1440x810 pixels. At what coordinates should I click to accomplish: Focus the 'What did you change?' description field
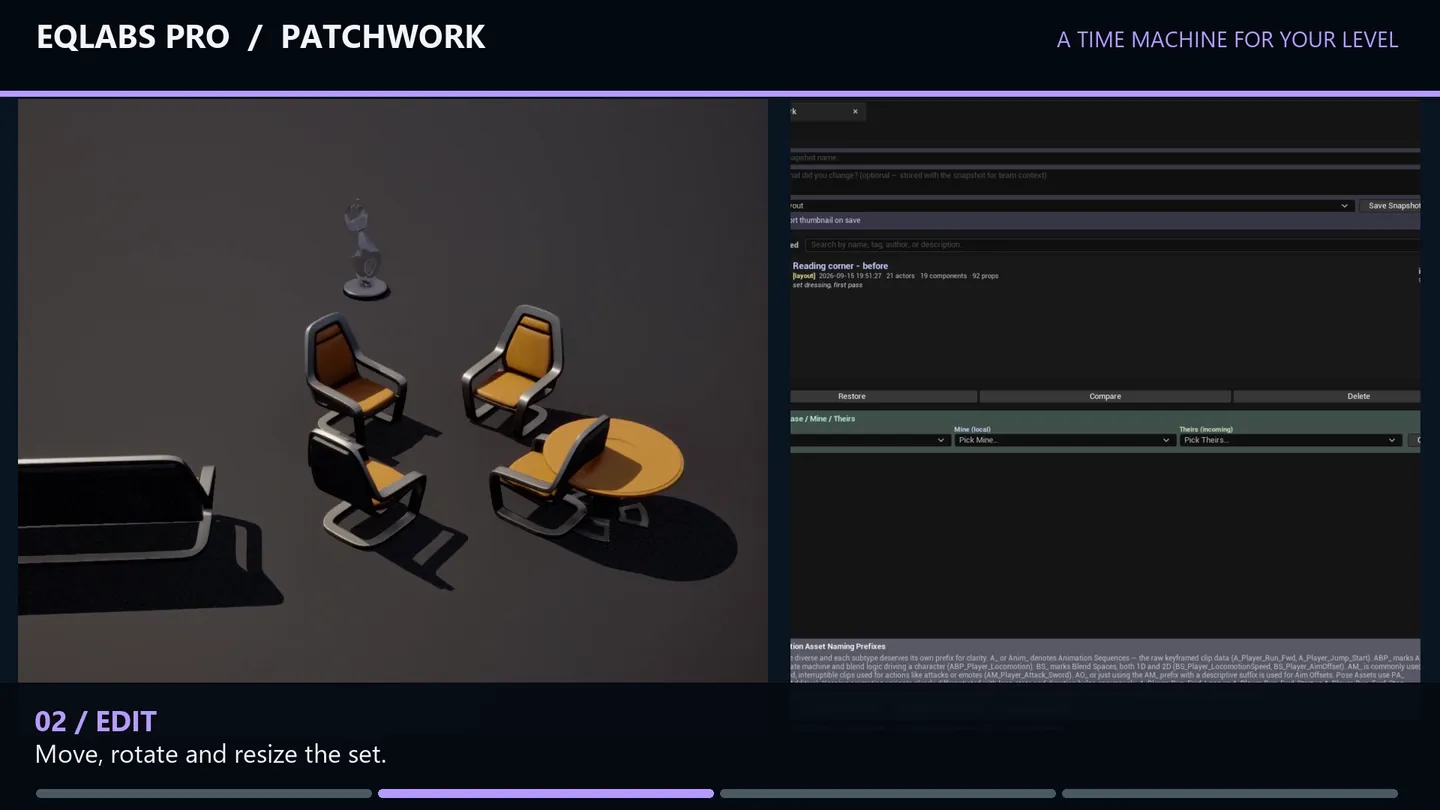(x=1105, y=181)
